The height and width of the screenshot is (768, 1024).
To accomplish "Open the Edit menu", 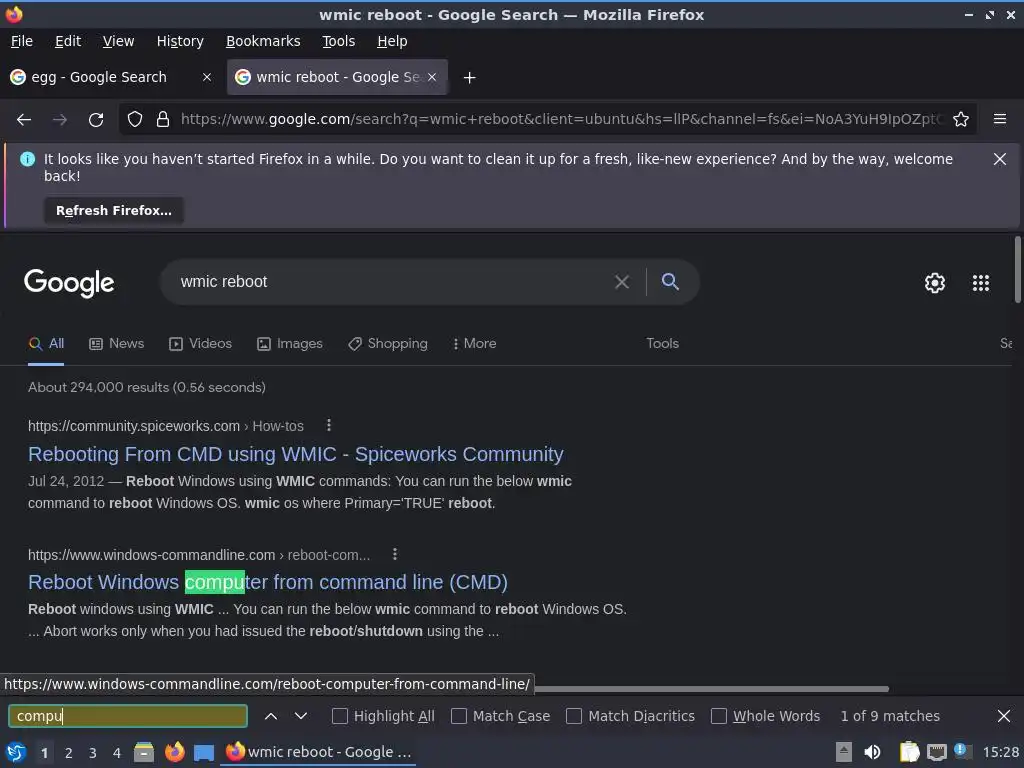I will [68, 41].
